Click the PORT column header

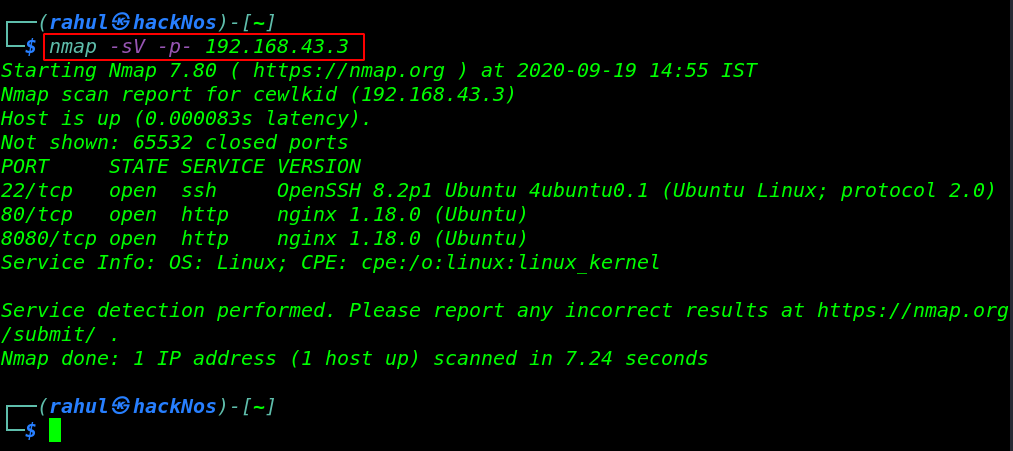tap(25, 167)
